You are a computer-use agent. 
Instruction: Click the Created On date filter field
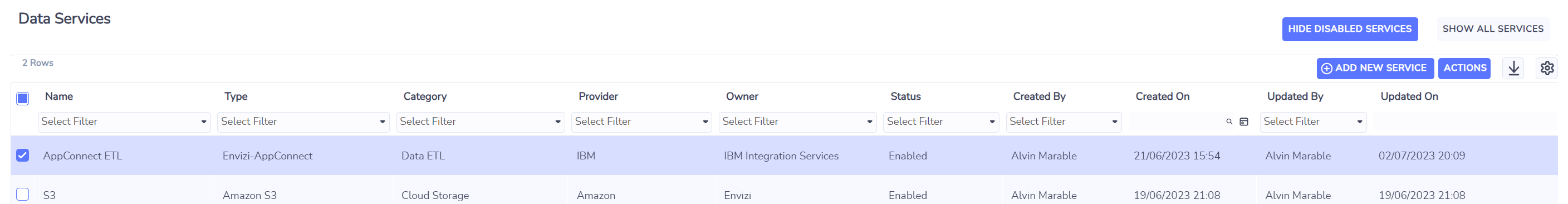[1175, 122]
